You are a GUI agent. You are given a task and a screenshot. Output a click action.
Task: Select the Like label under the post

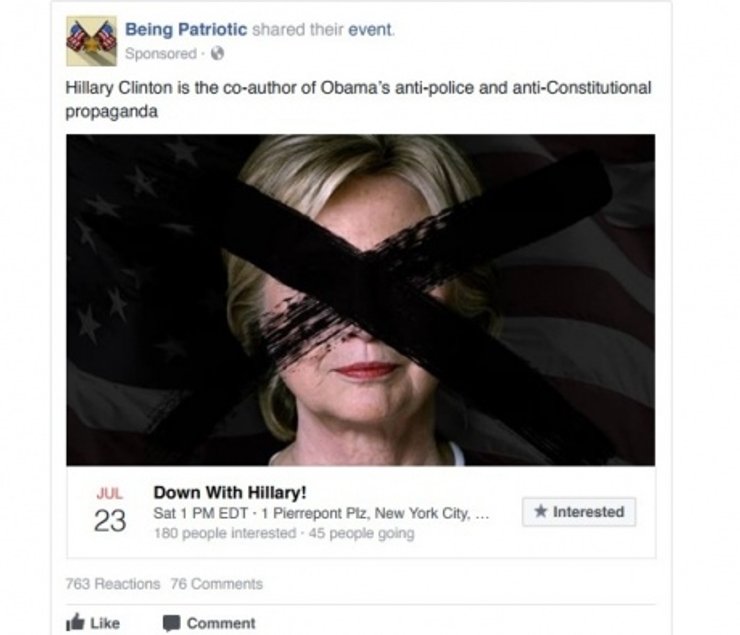(x=105, y=623)
